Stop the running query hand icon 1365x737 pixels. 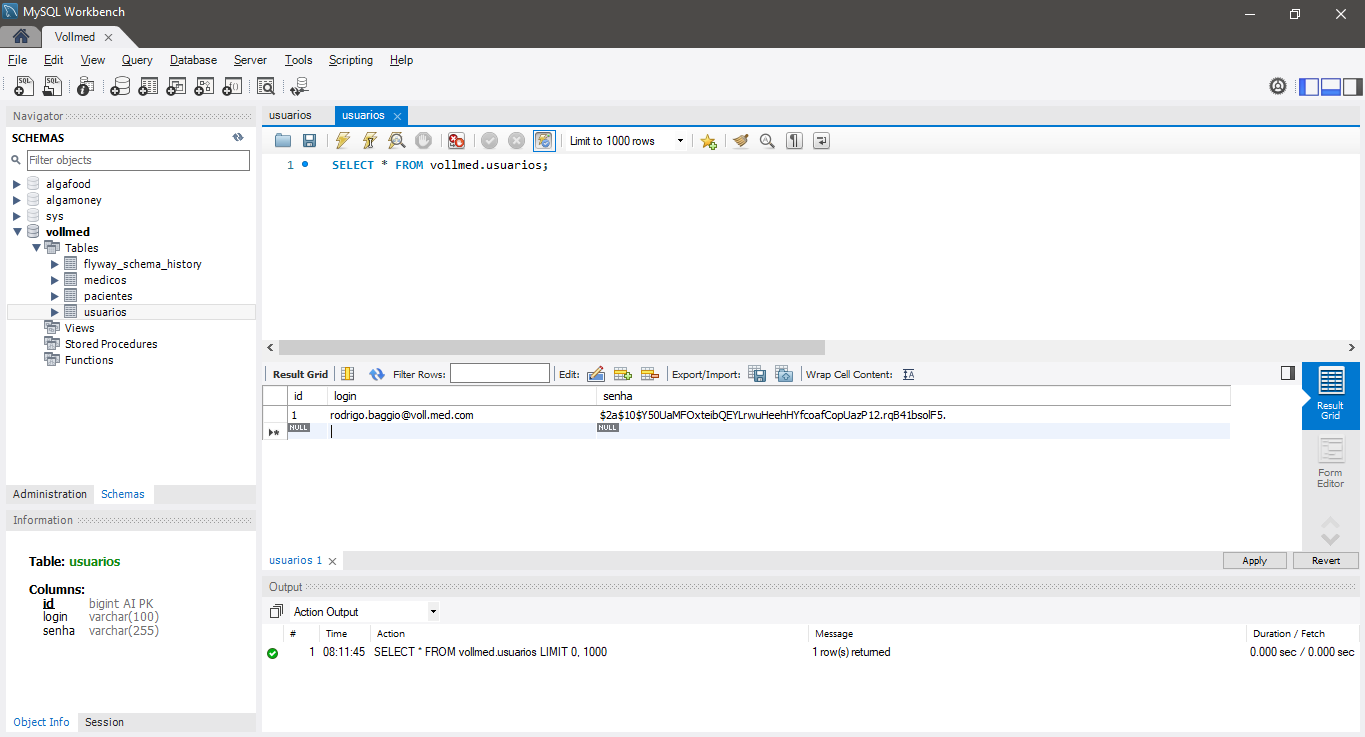coord(424,141)
